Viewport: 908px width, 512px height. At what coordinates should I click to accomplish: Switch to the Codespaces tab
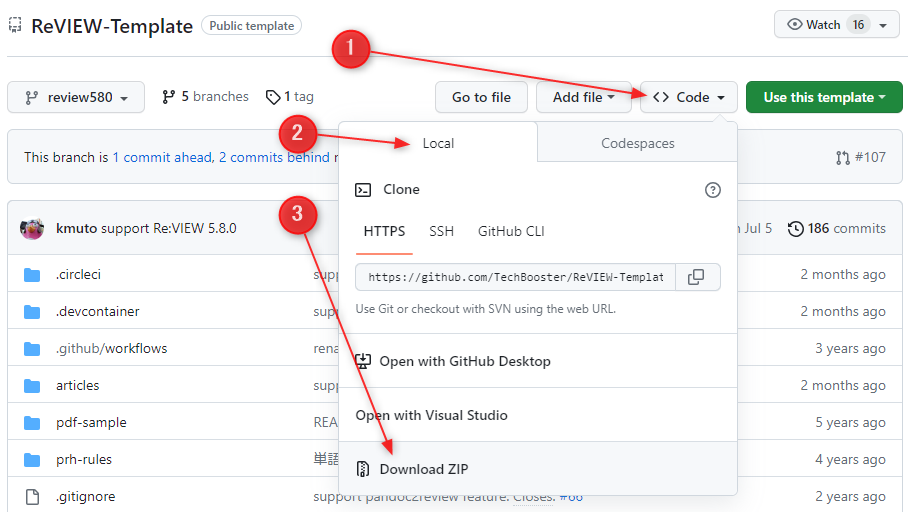pos(638,143)
